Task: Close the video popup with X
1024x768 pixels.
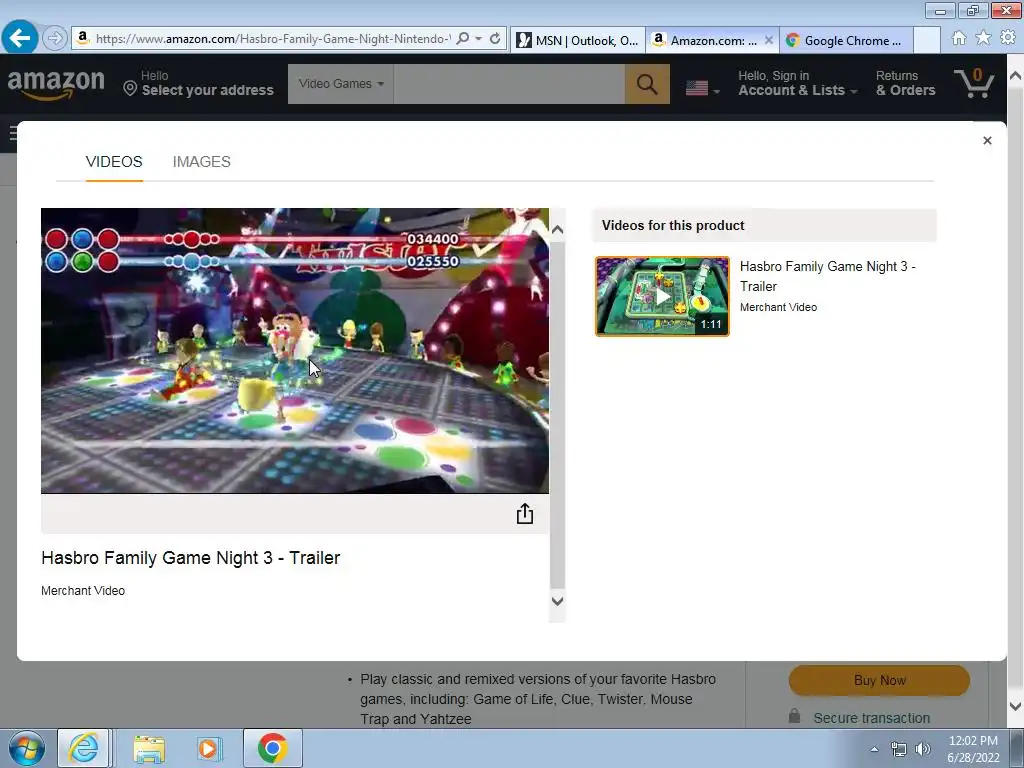Action: [x=987, y=140]
